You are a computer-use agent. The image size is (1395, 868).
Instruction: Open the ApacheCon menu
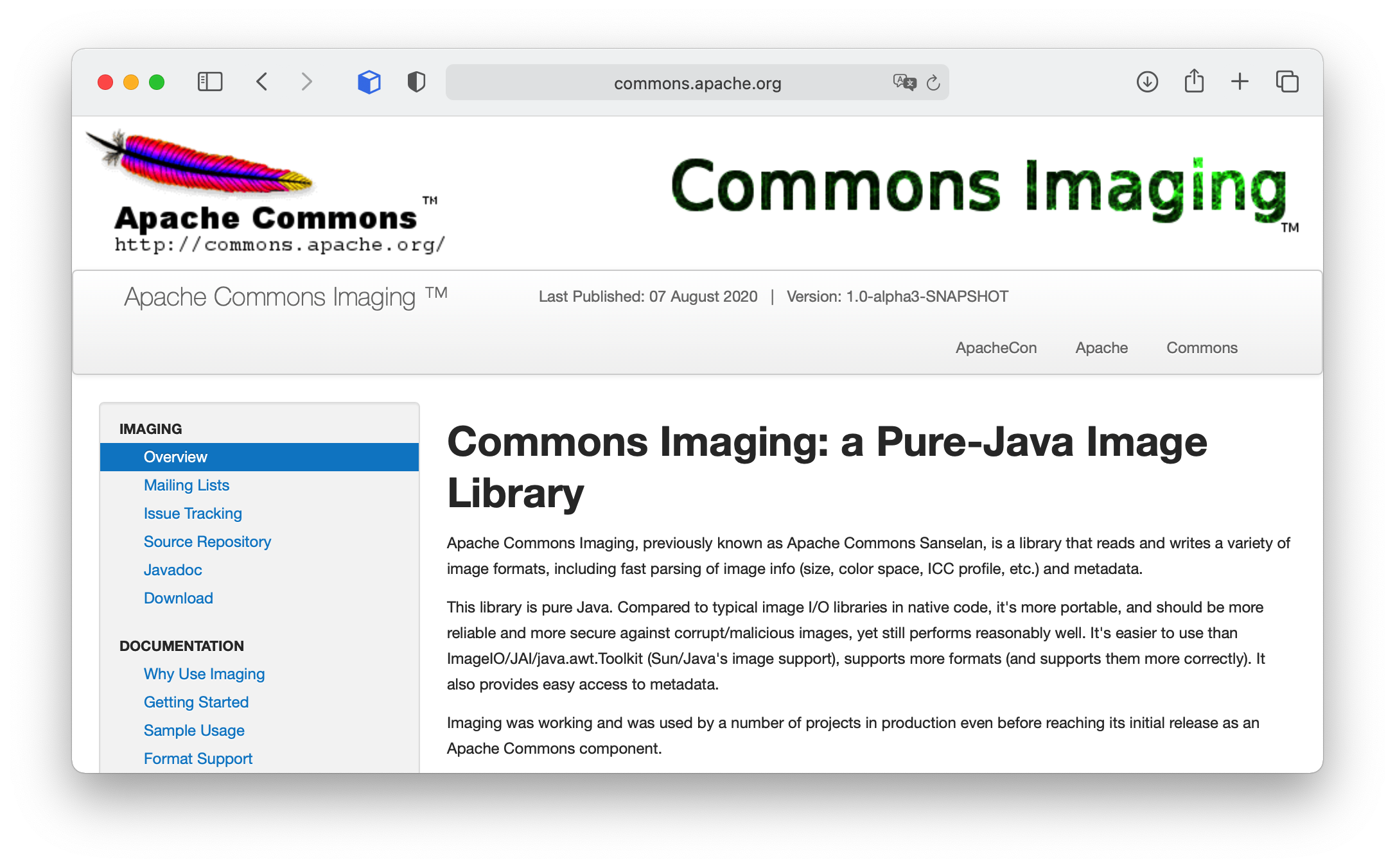[996, 348]
